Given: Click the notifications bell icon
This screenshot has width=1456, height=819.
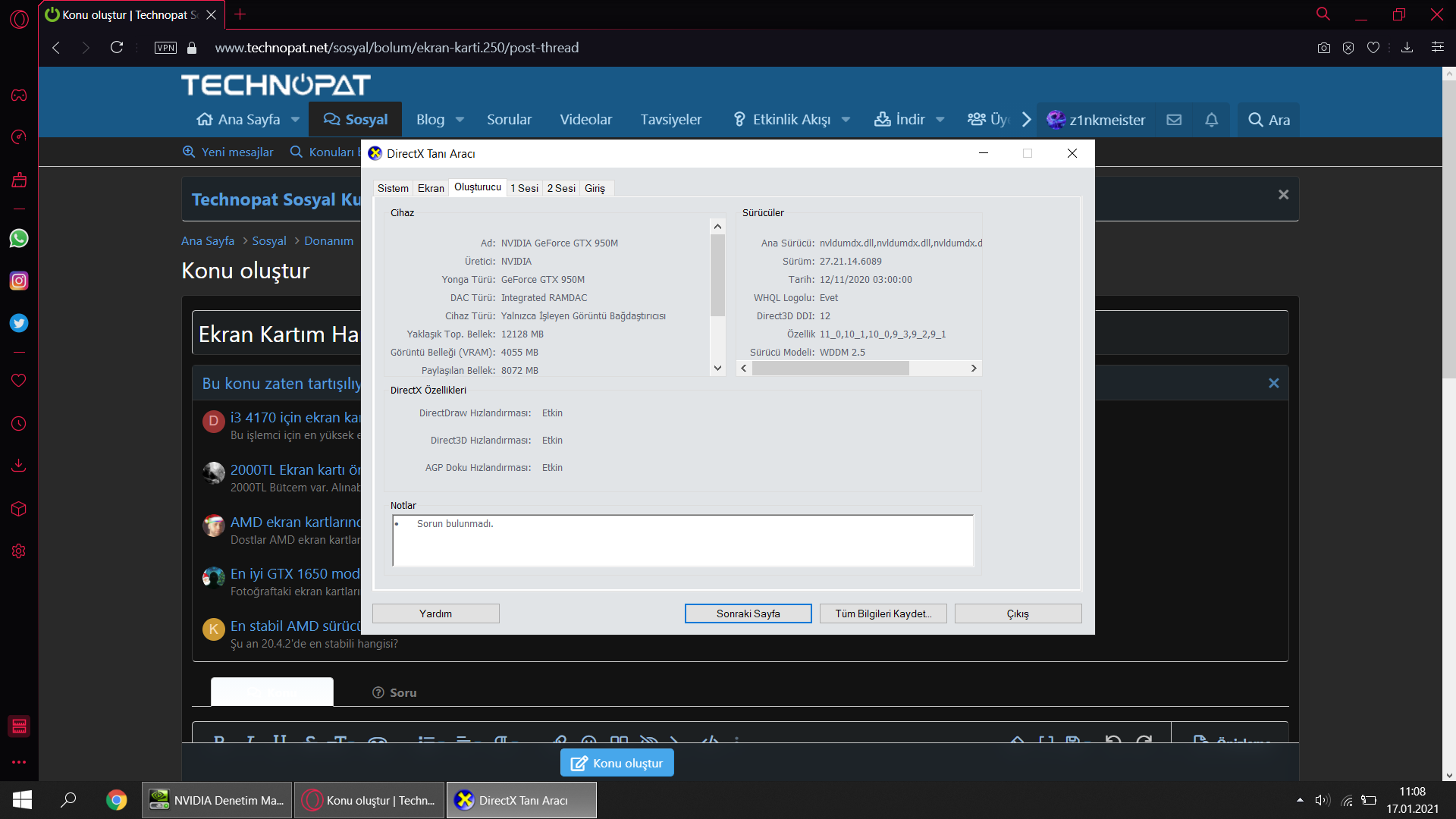Looking at the screenshot, I should (x=1211, y=120).
